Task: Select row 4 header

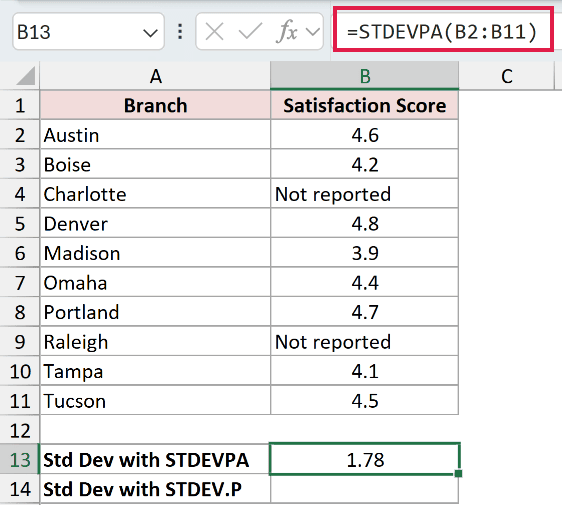Action: 20,194
